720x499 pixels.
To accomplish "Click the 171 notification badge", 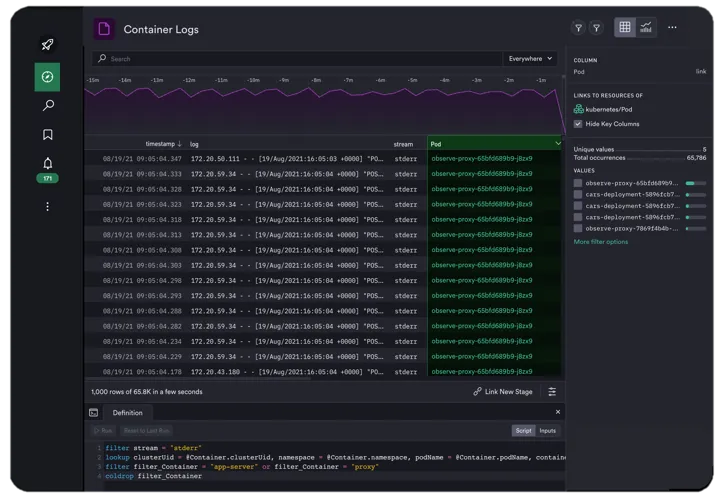I will tap(47, 178).
